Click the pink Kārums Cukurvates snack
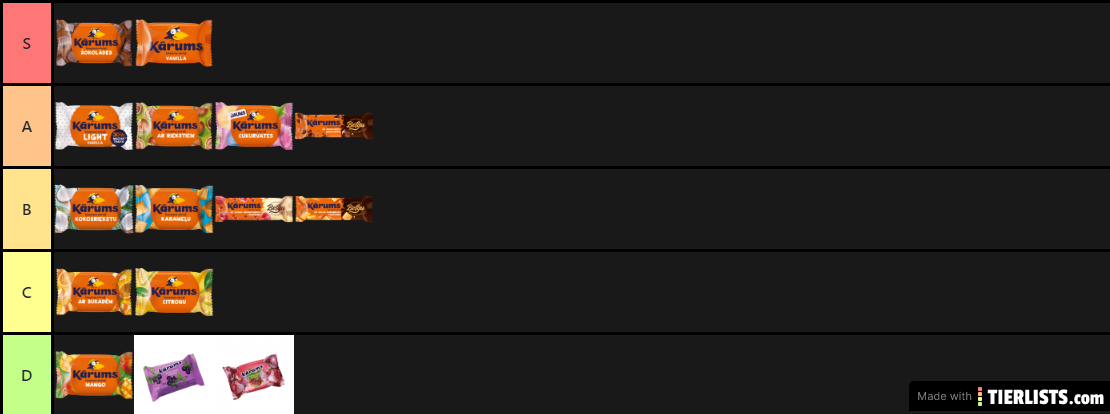Screen dimensions: 1110x414 click(x=254, y=126)
